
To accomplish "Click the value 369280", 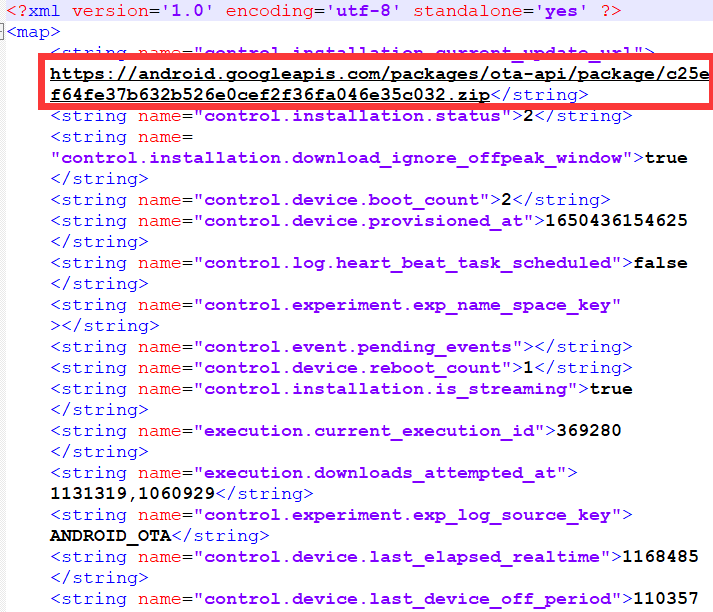I will click(588, 431).
